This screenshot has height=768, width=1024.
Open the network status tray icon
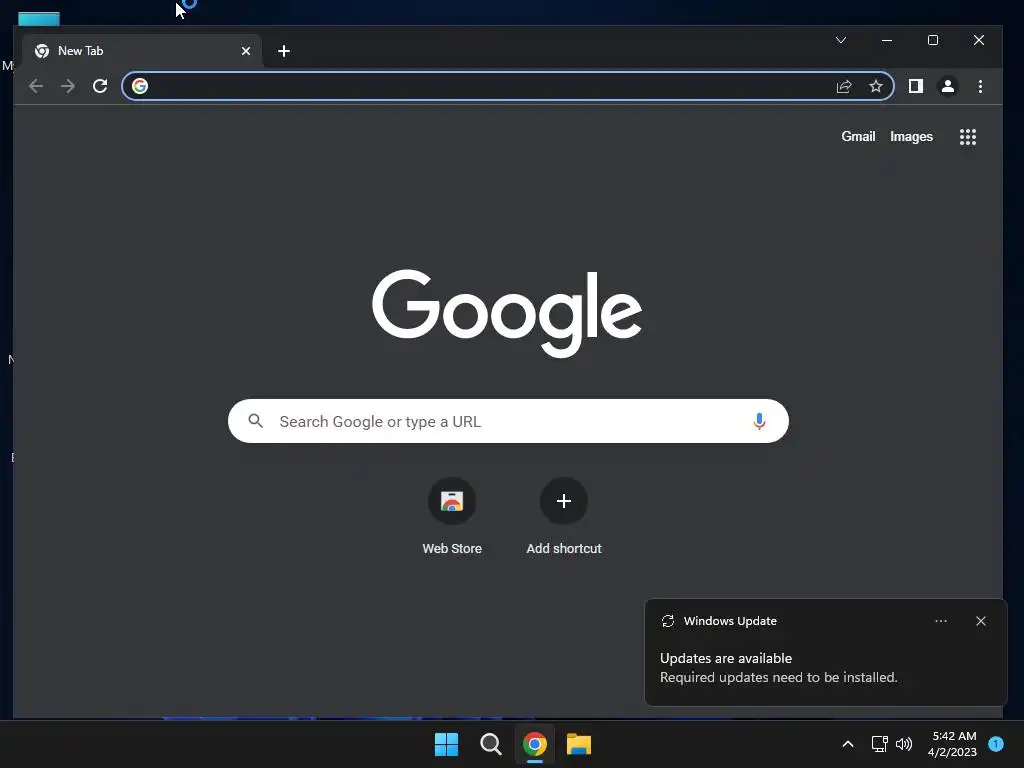tap(880, 744)
